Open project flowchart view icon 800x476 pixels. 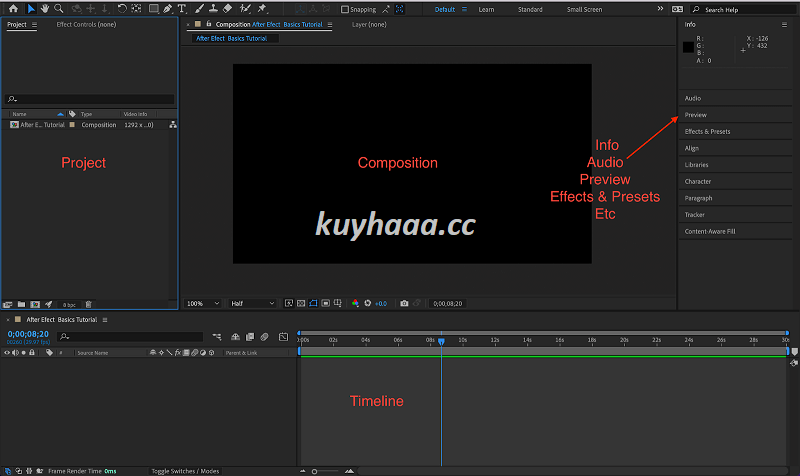point(173,124)
